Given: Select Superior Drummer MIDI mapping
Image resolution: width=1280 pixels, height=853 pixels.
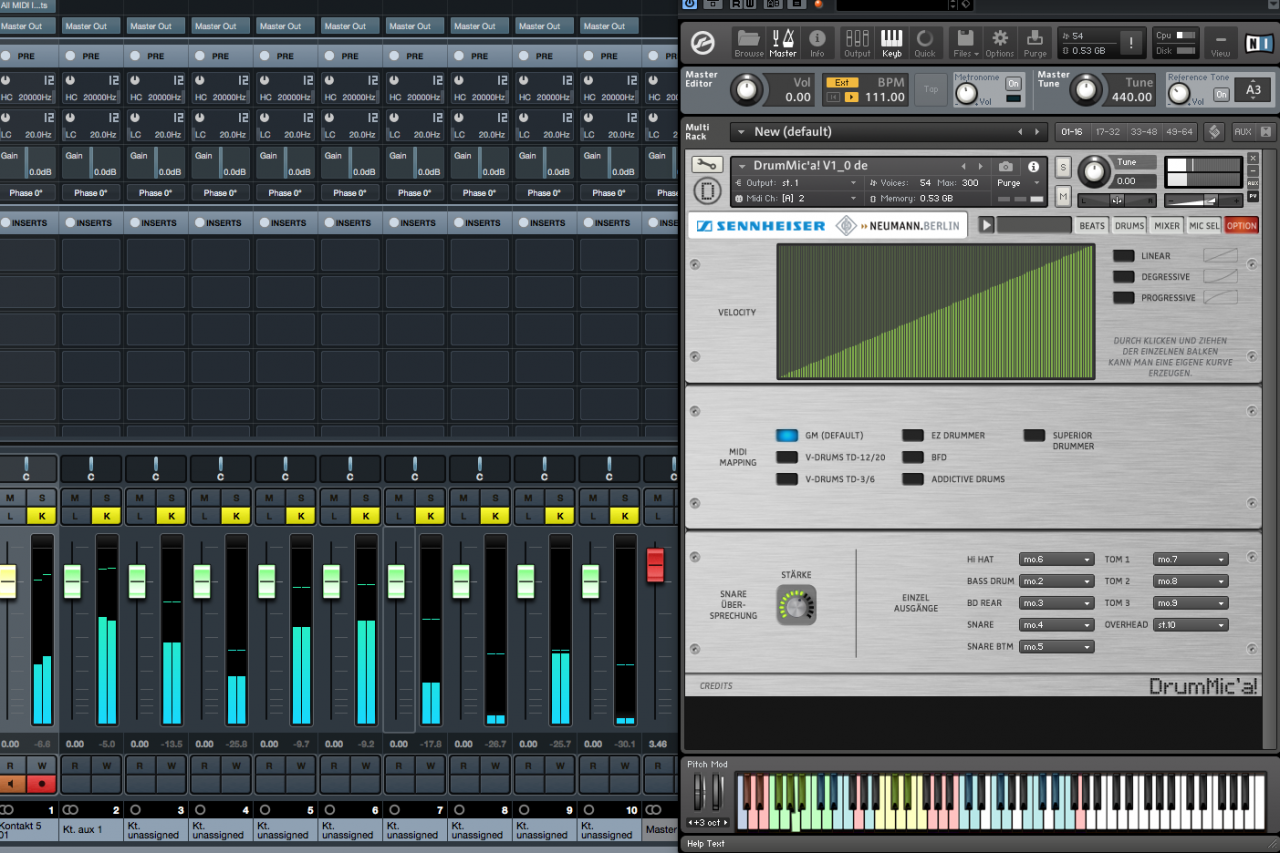Looking at the screenshot, I should 1034,435.
